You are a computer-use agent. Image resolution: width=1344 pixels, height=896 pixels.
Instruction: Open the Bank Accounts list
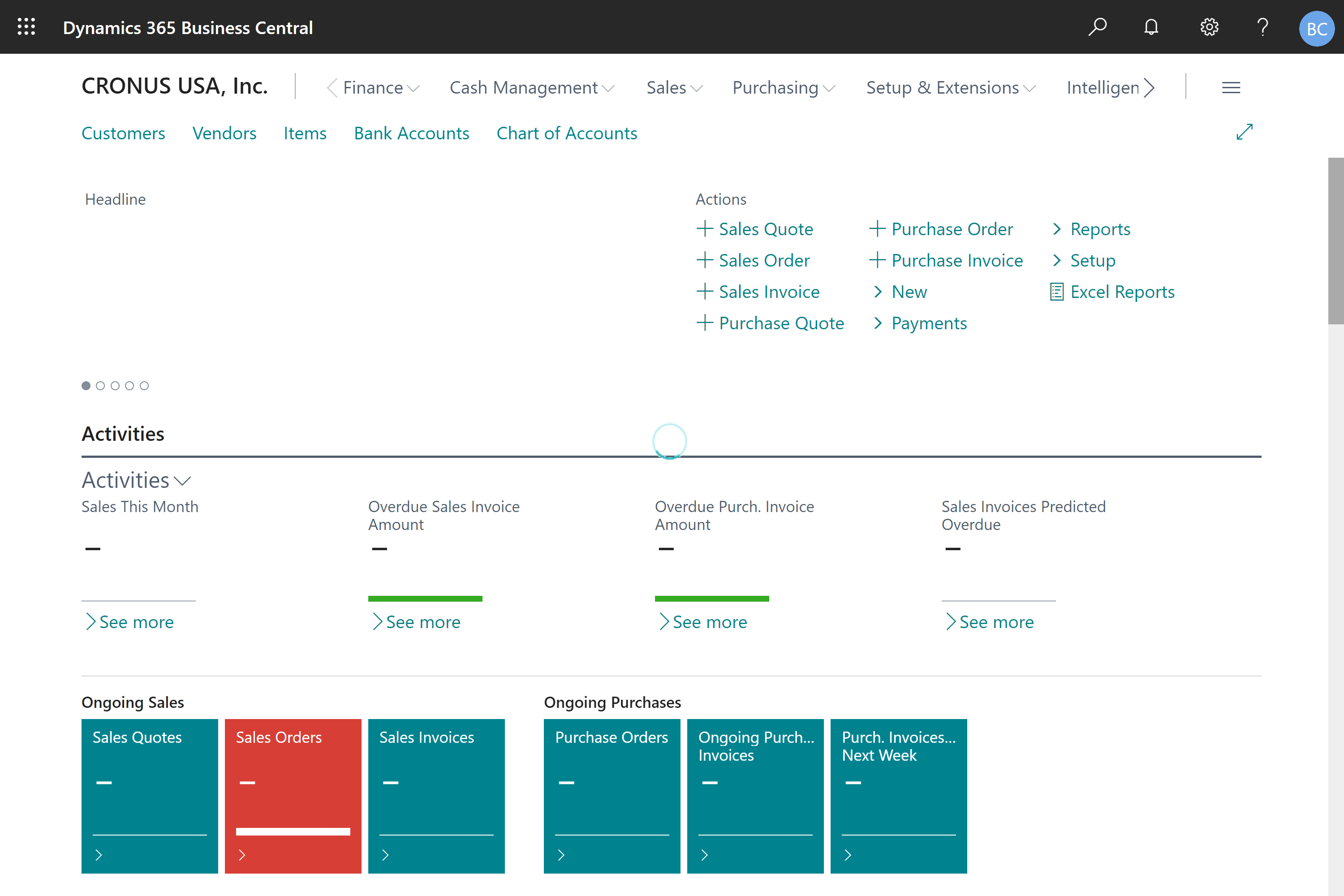pos(411,133)
